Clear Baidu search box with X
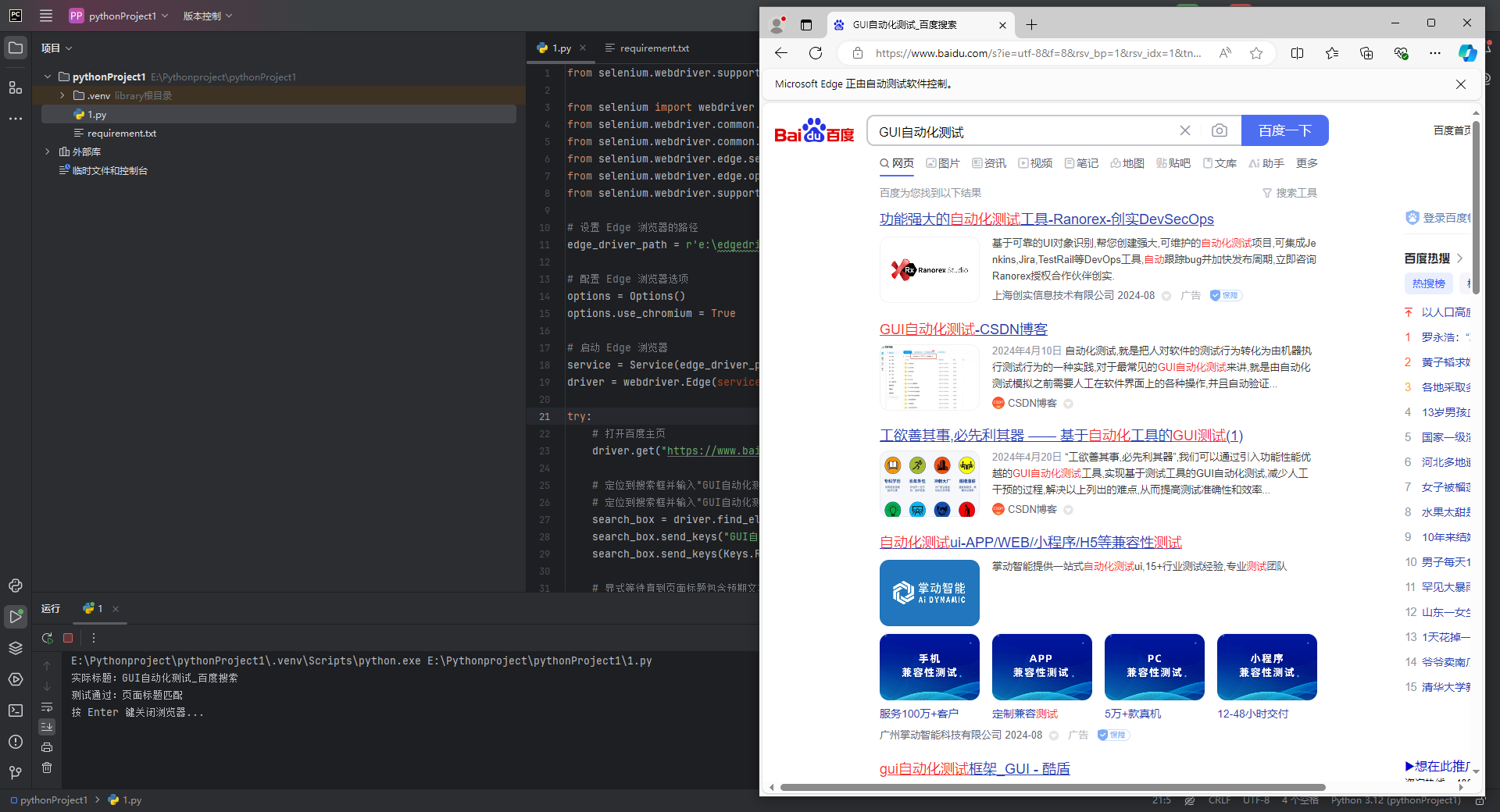 click(1185, 130)
